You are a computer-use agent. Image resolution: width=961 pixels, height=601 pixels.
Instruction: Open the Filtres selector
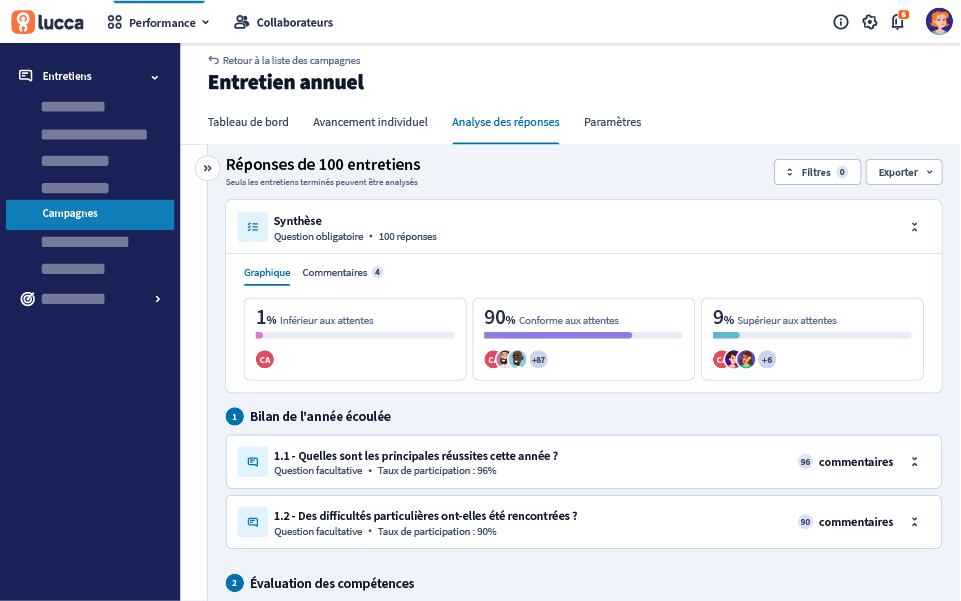point(818,172)
